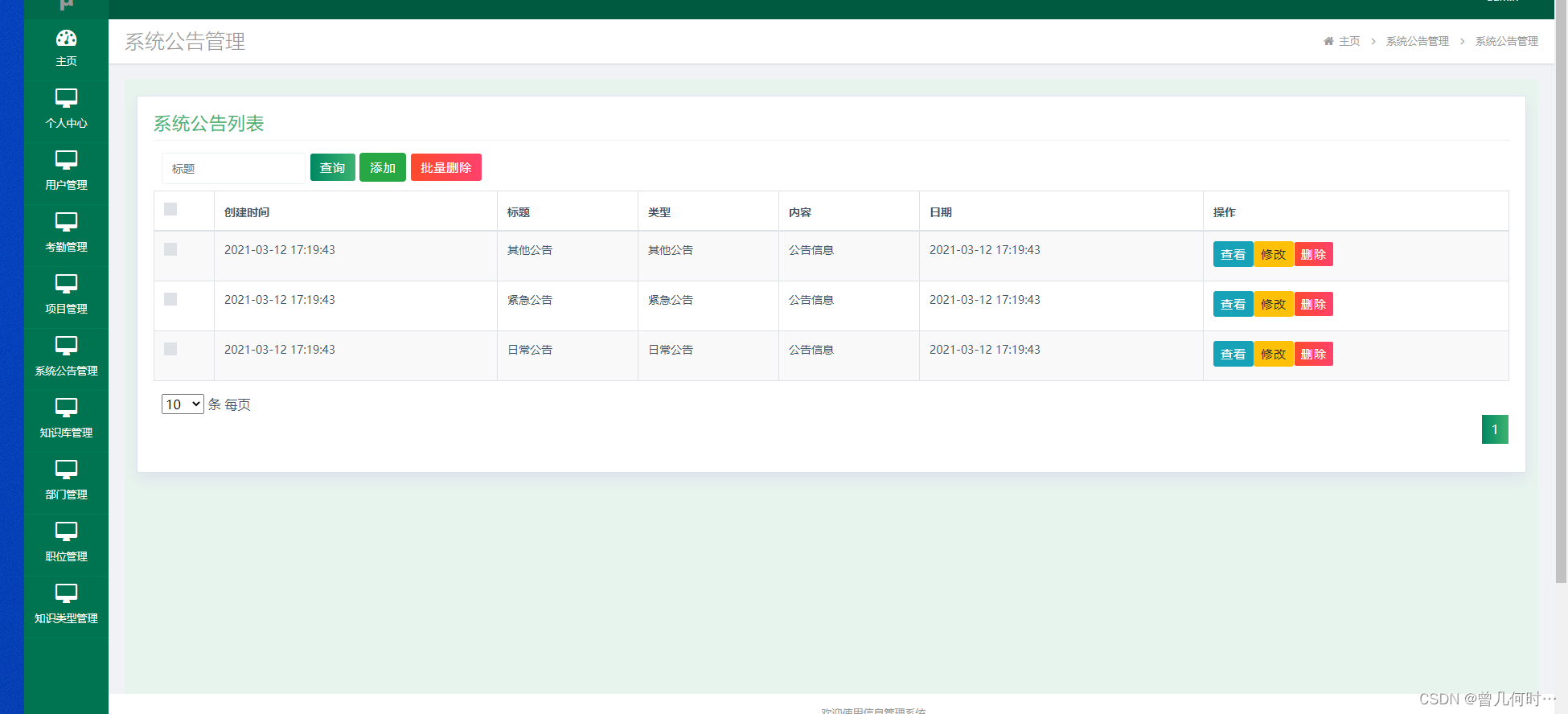This screenshot has width=1568, height=714.
Task: Click 创建时间 column header
Action: [247, 212]
